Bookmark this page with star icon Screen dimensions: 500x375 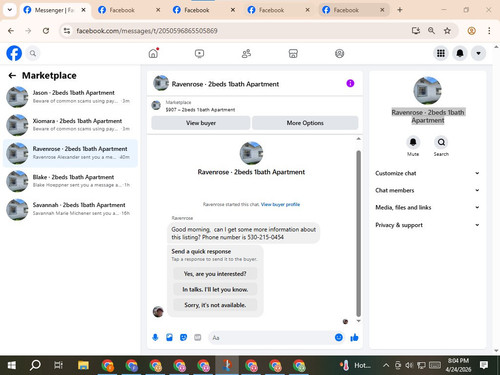pyautogui.click(x=447, y=31)
